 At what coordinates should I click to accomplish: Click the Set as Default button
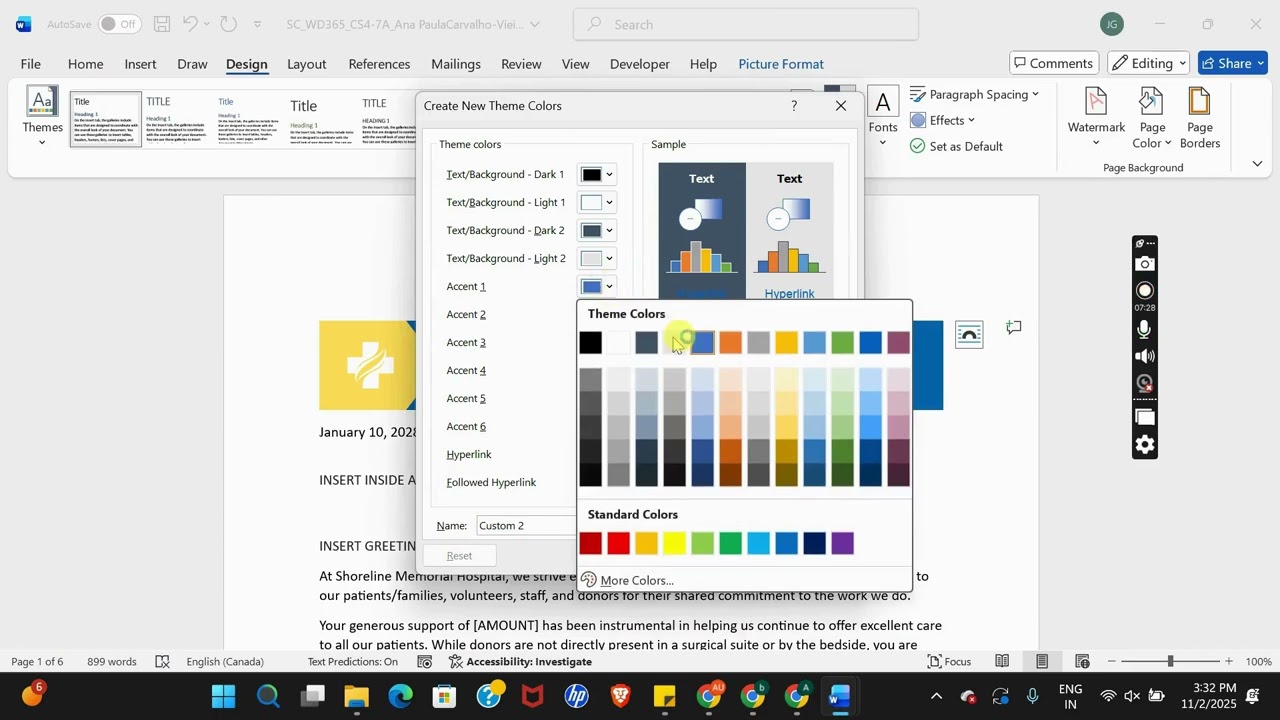(956, 146)
